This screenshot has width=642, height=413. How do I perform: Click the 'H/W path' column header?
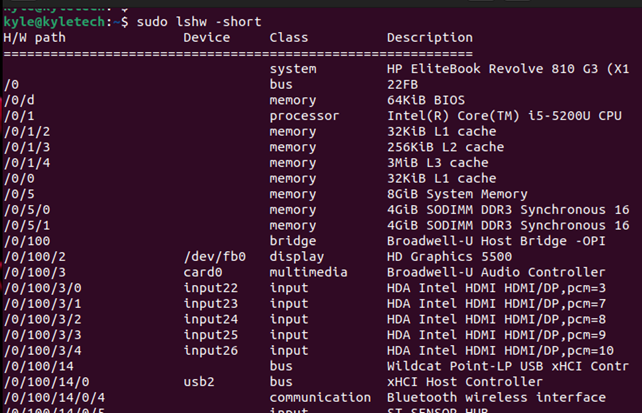coord(34,38)
